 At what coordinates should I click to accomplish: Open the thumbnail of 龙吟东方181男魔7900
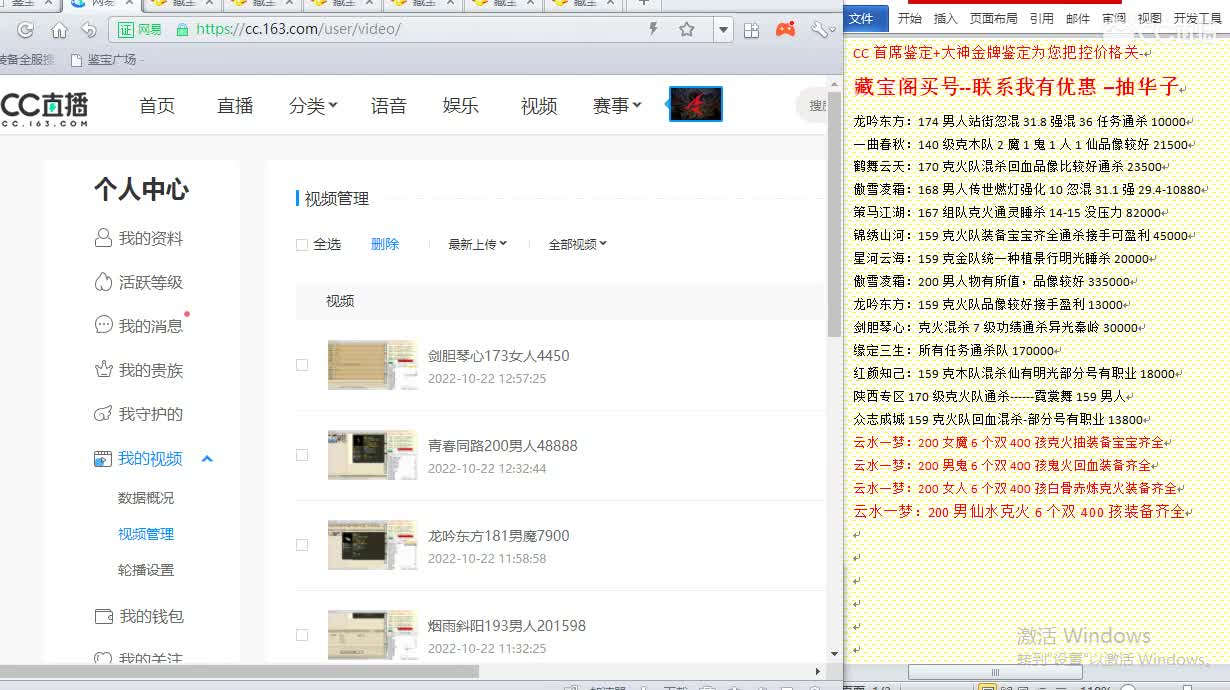tap(373, 545)
